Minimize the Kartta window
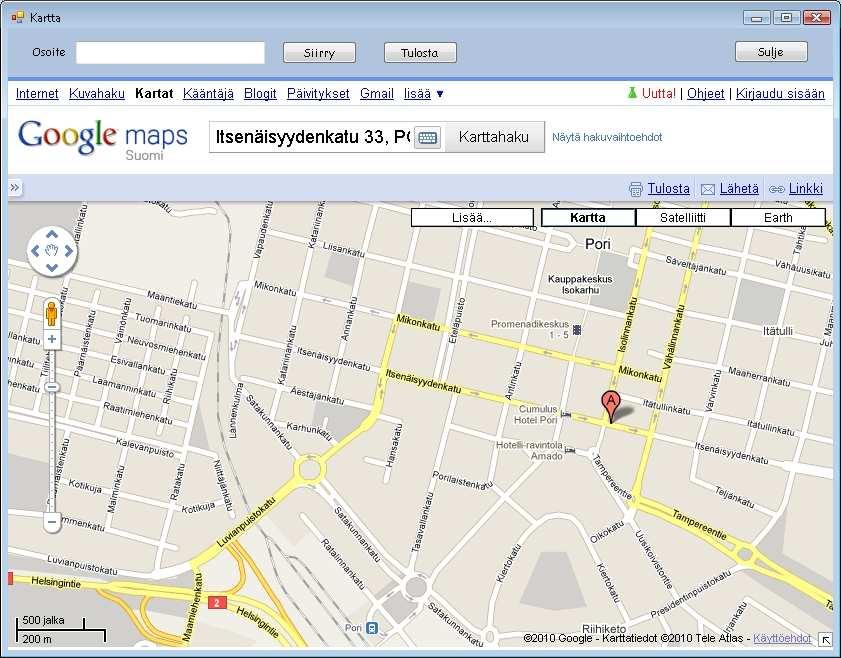The image size is (841, 658). click(757, 18)
